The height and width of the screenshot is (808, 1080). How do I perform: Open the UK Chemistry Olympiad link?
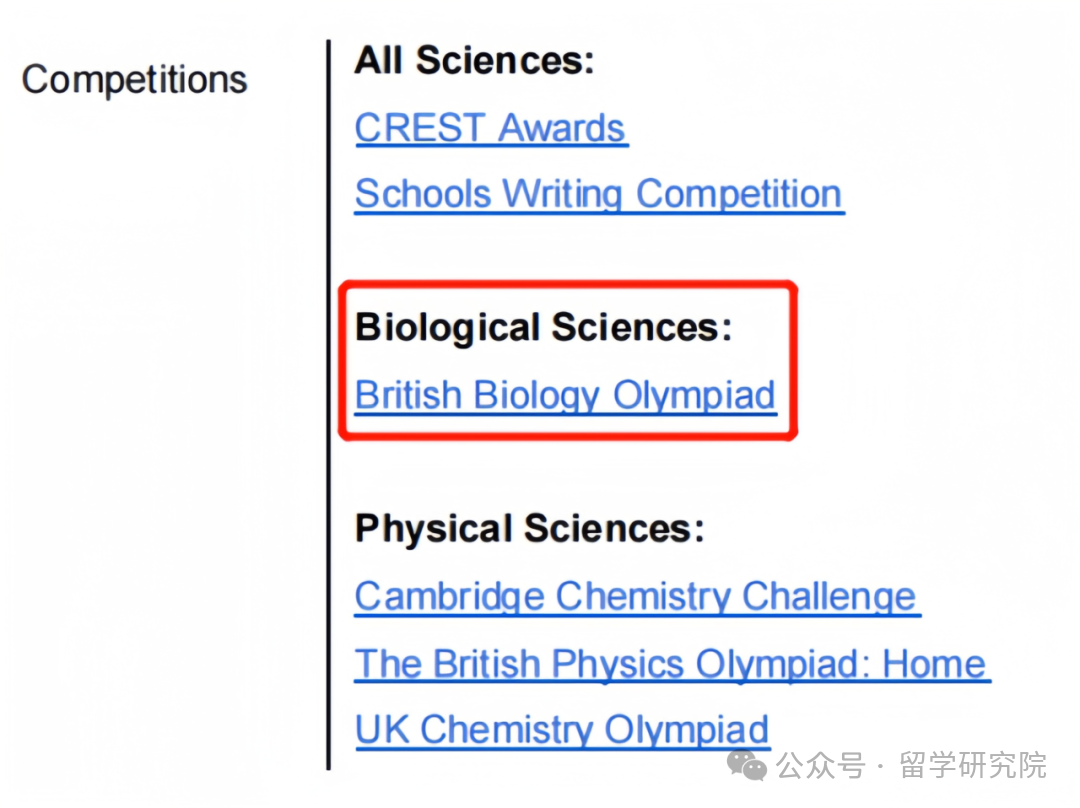point(562,730)
